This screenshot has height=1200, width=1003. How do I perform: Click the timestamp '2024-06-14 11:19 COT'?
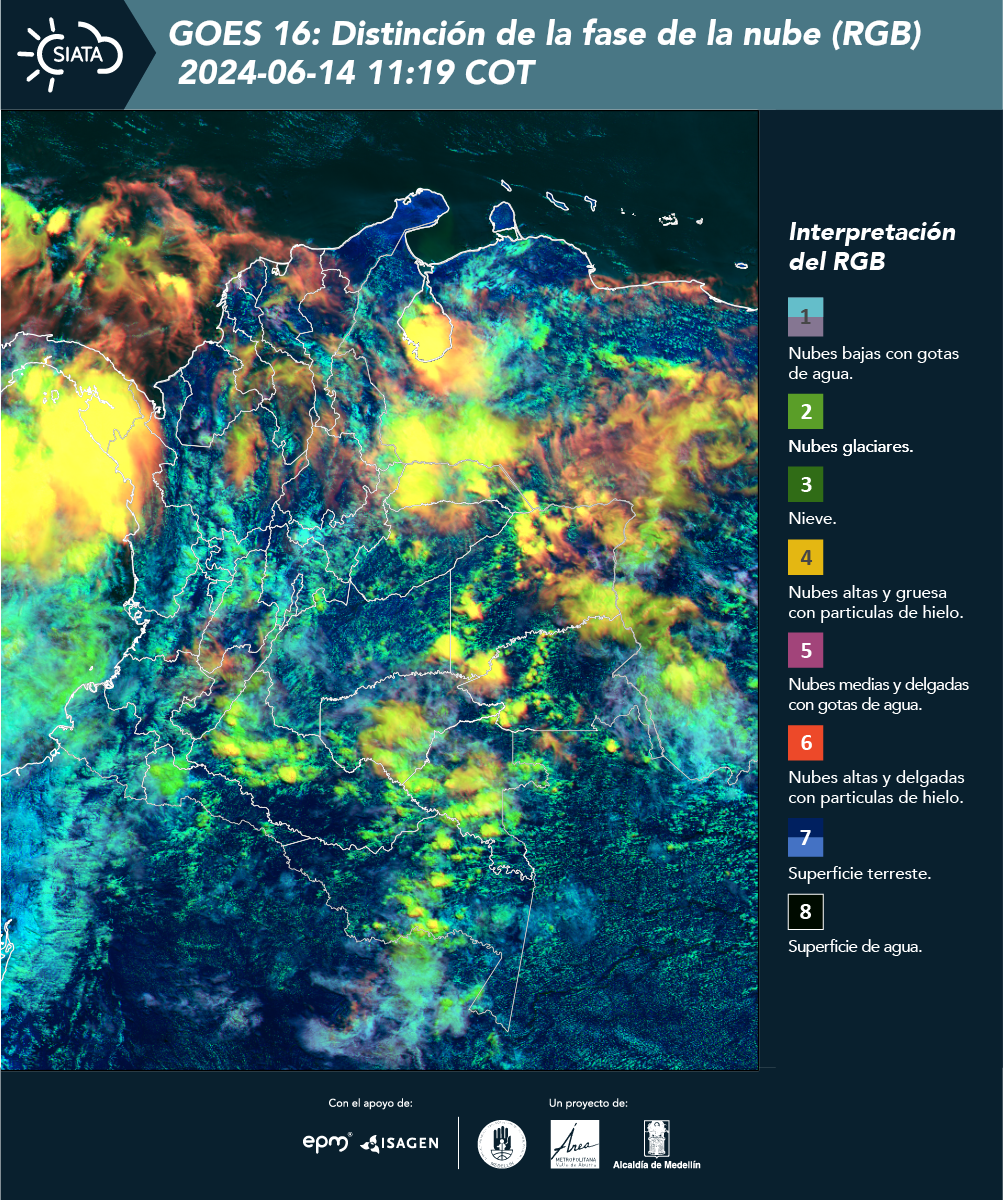click(356, 73)
